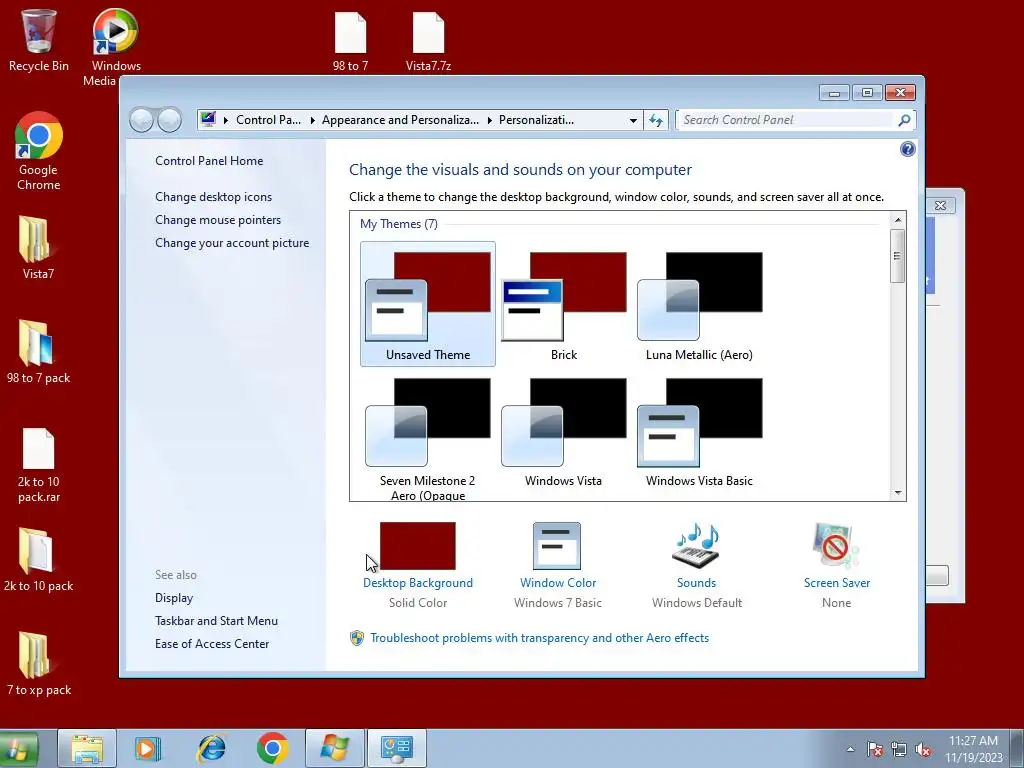Launch Internet Explorer from the taskbar
This screenshot has width=1024, height=768.
tap(212, 749)
